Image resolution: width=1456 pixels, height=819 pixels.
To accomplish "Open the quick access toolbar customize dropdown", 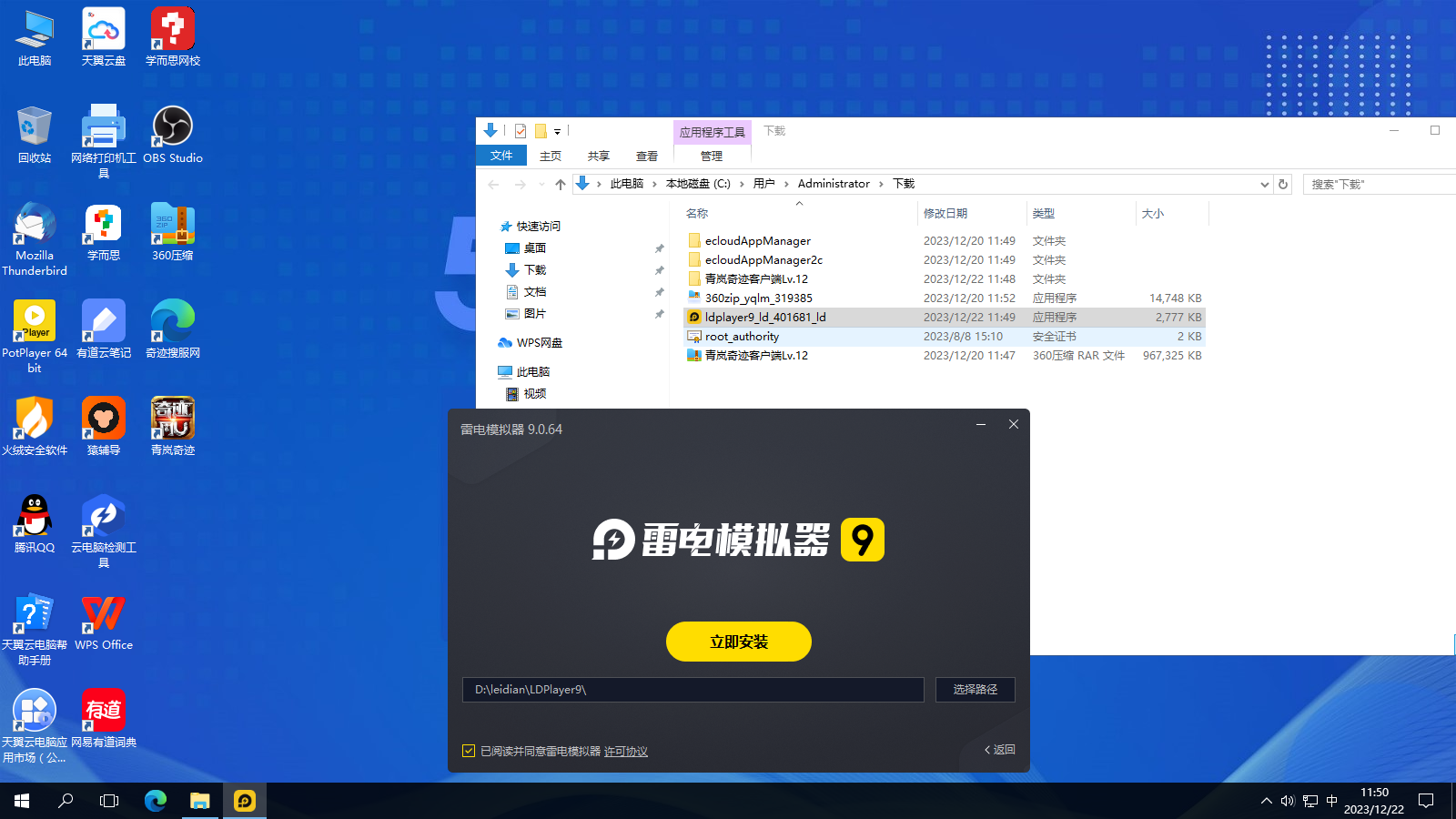I will click(557, 132).
